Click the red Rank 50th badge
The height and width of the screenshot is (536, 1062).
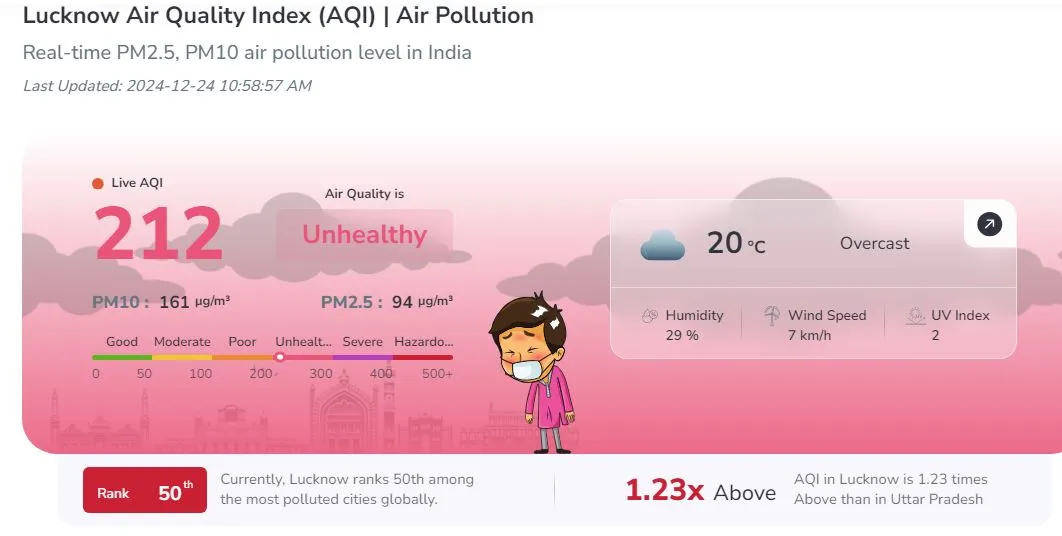(145, 492)
